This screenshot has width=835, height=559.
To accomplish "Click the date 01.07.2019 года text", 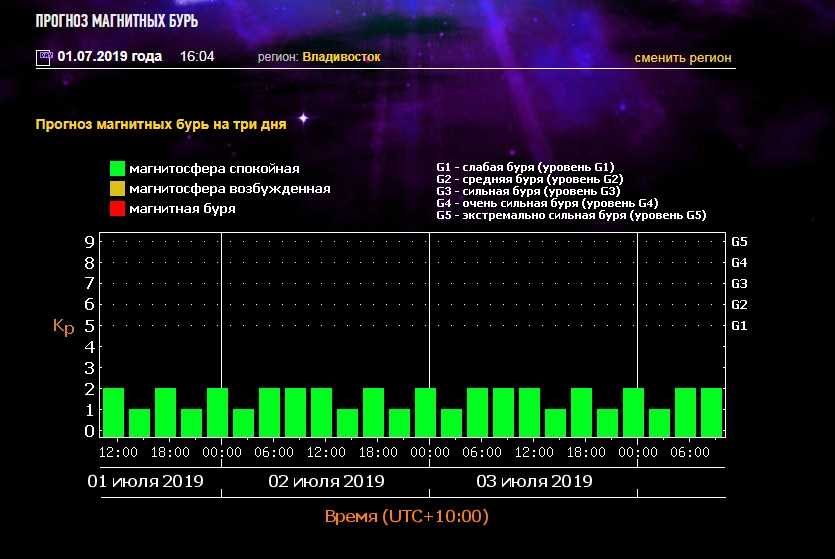I will pyautogui.click(x=110, y=56).
